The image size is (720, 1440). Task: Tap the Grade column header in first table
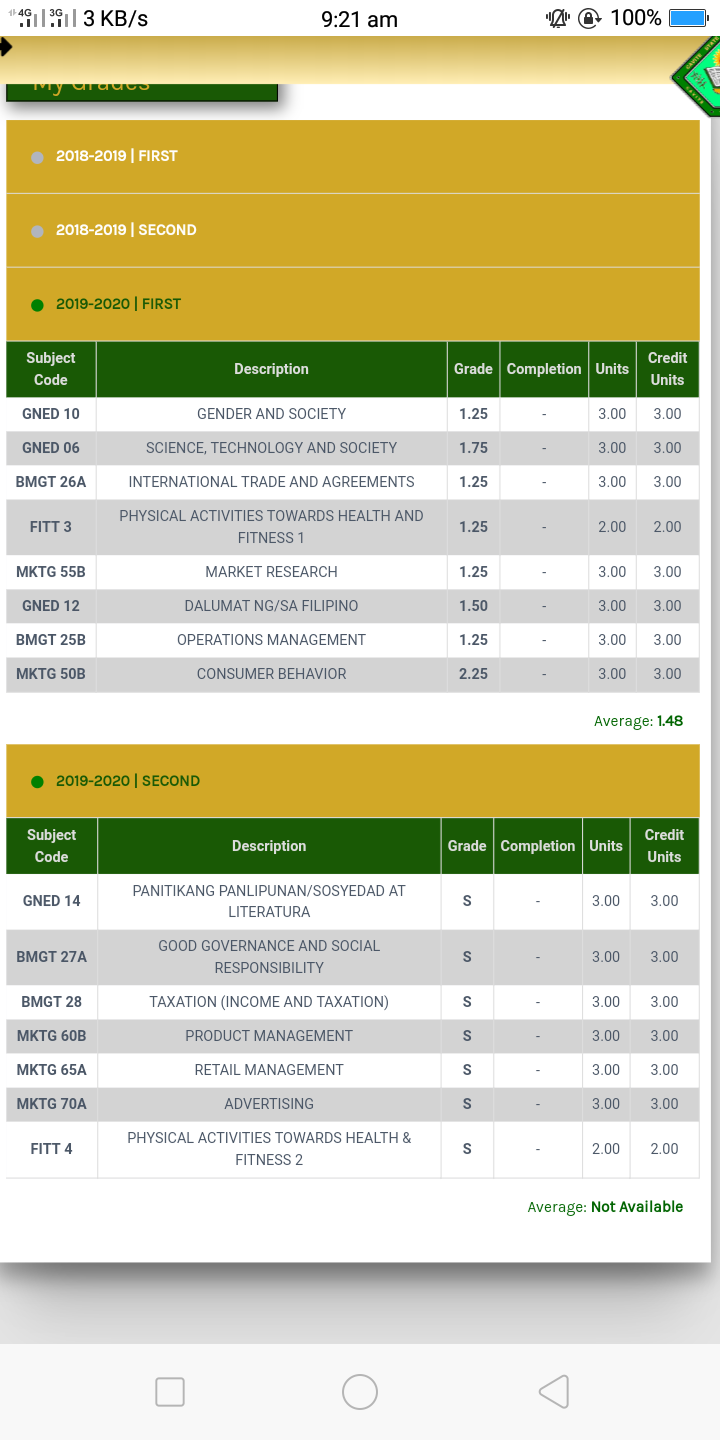(x=473, y=369)
